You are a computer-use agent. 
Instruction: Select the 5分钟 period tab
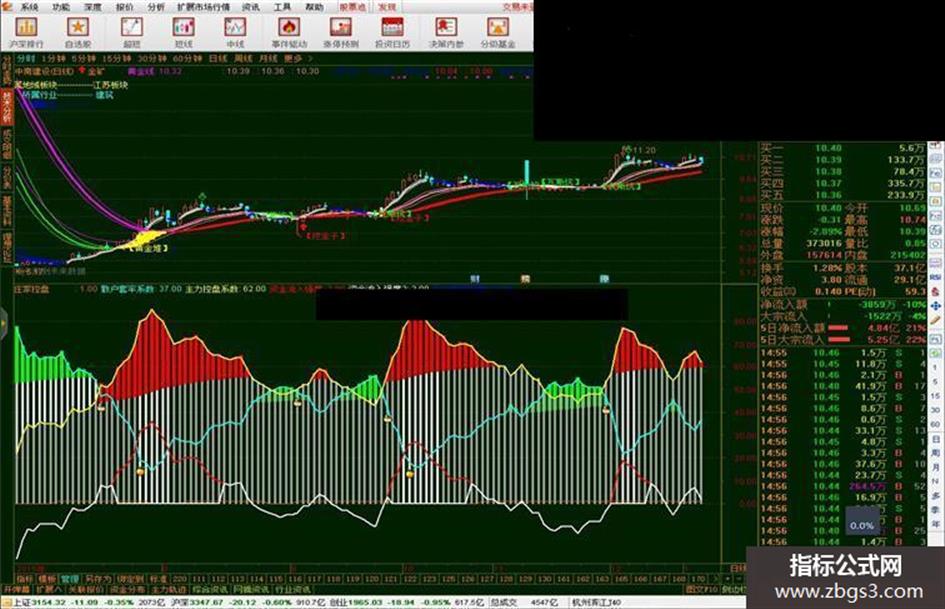pyautogui.click(x=84, y=58)
